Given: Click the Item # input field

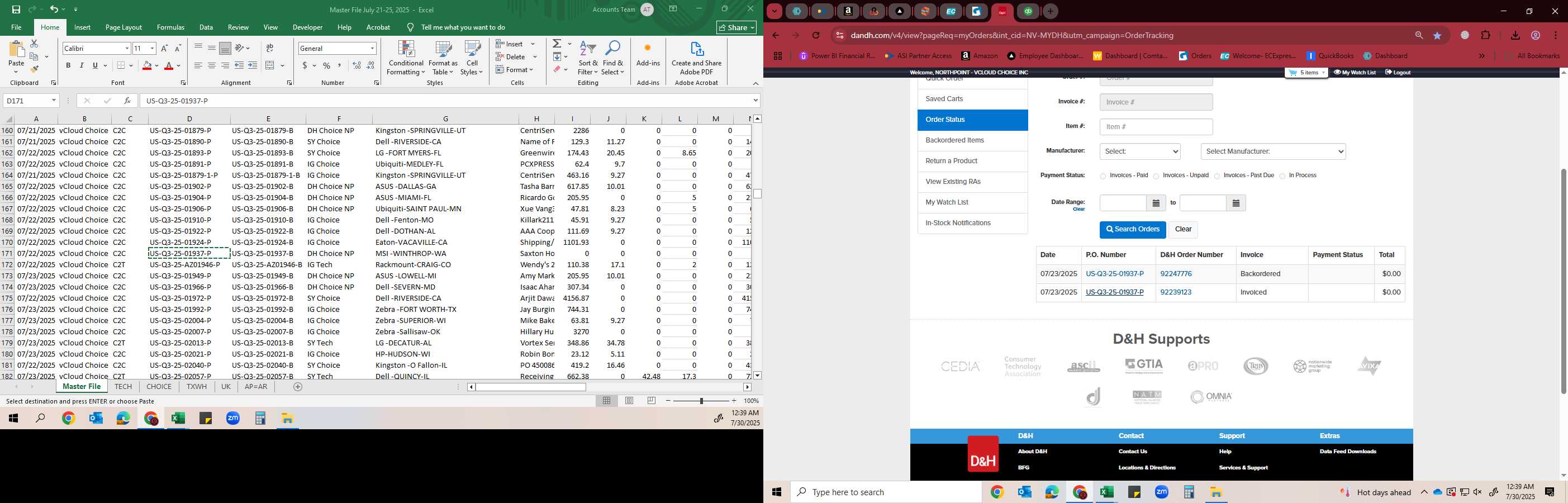Looking at the screenshot, I should [x=1156, y=127].
